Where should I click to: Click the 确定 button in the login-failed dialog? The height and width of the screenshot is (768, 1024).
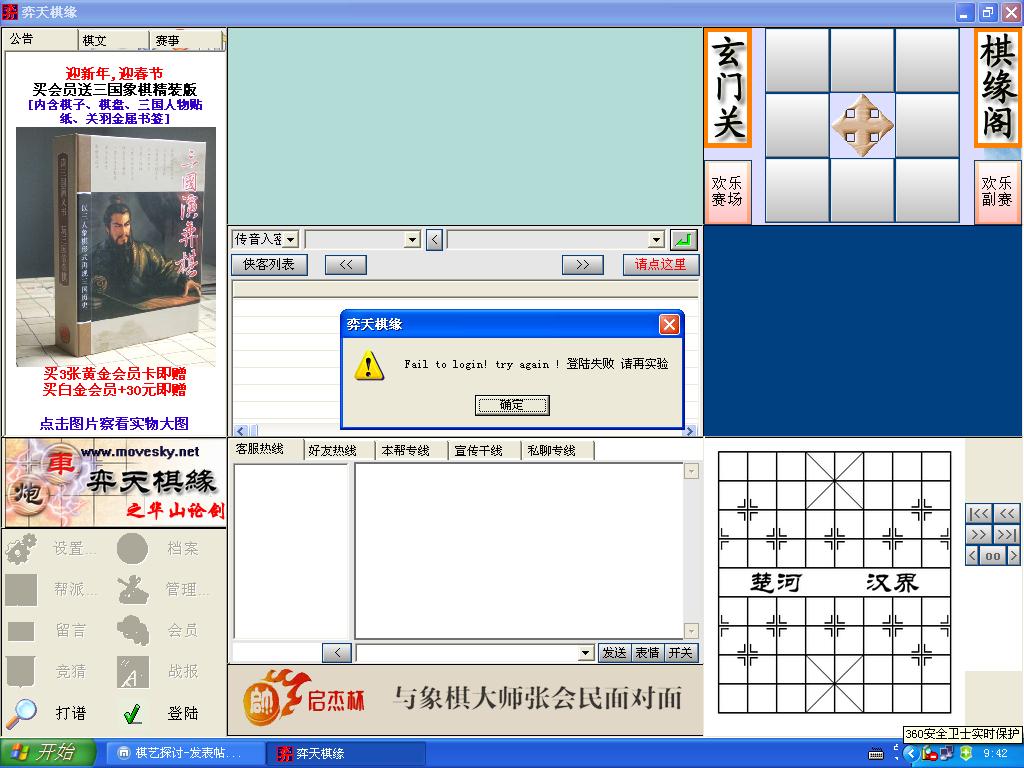point(511,405)
